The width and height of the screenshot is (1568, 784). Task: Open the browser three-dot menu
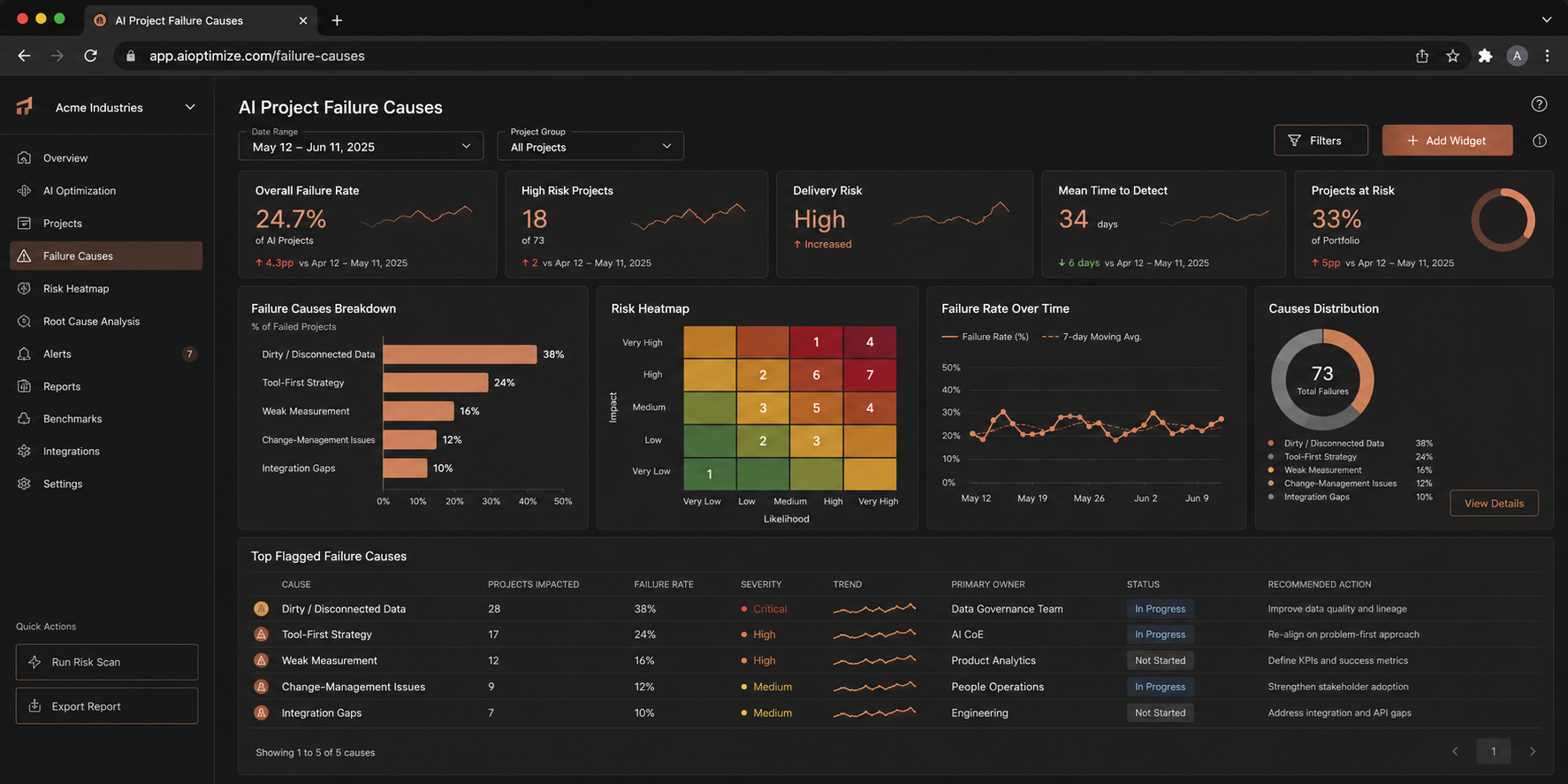1547,56
